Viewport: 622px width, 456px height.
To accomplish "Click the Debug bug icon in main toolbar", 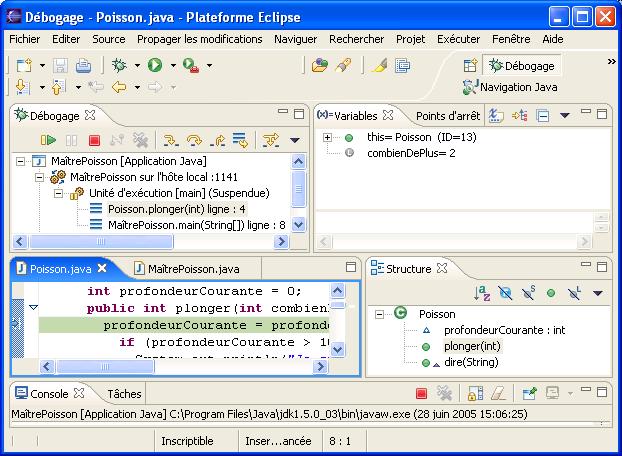I will [120, 65].
